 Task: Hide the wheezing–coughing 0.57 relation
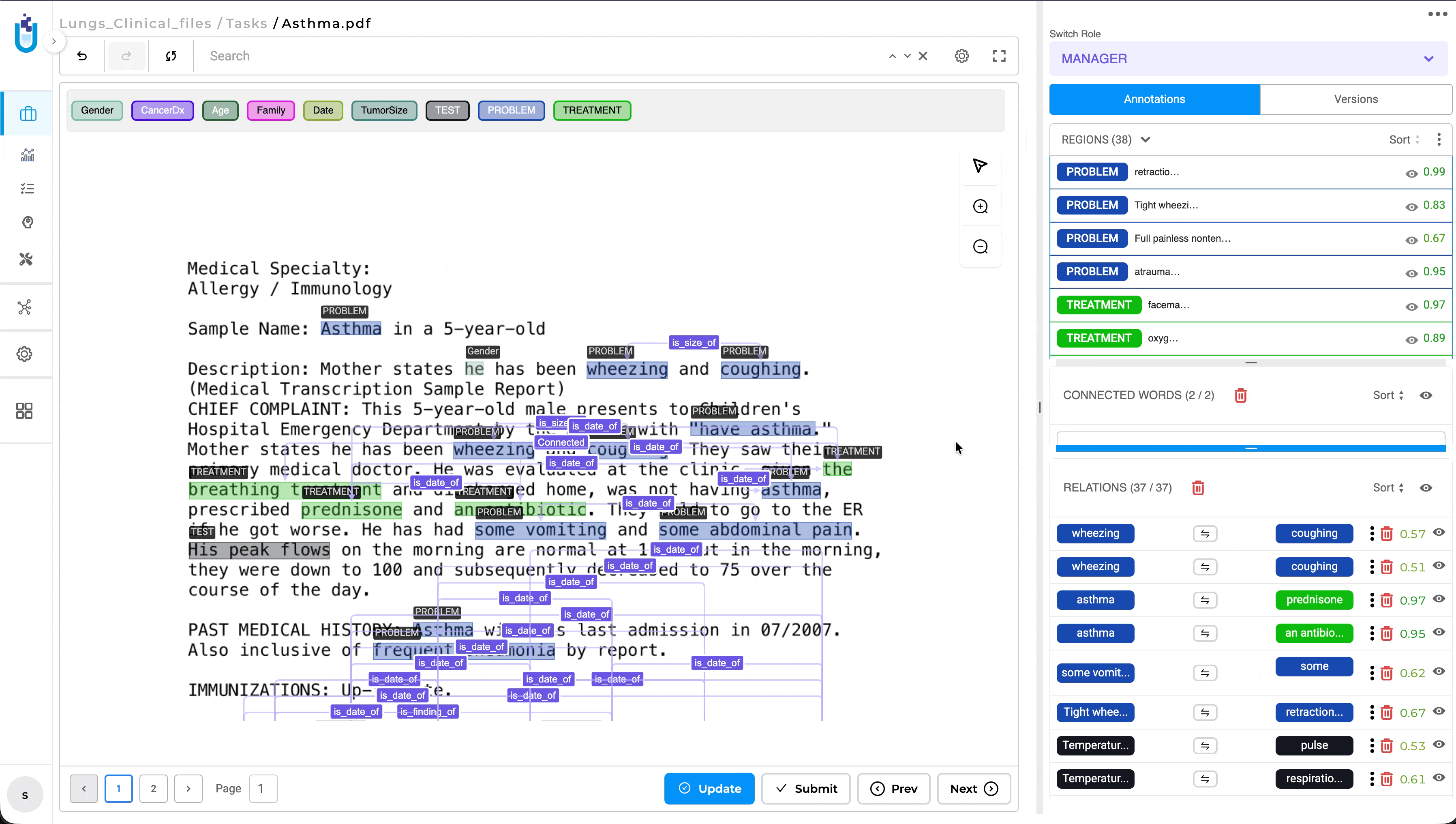point(1440,532)
